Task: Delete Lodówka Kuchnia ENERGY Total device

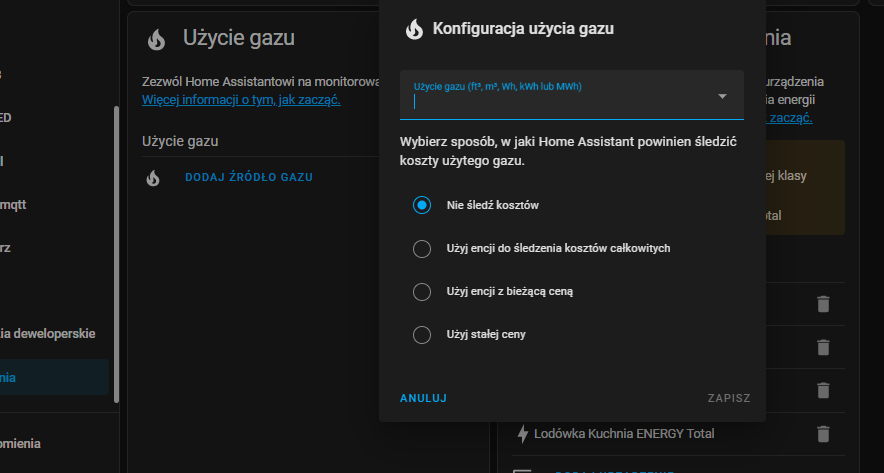Action: click(823, 434)
